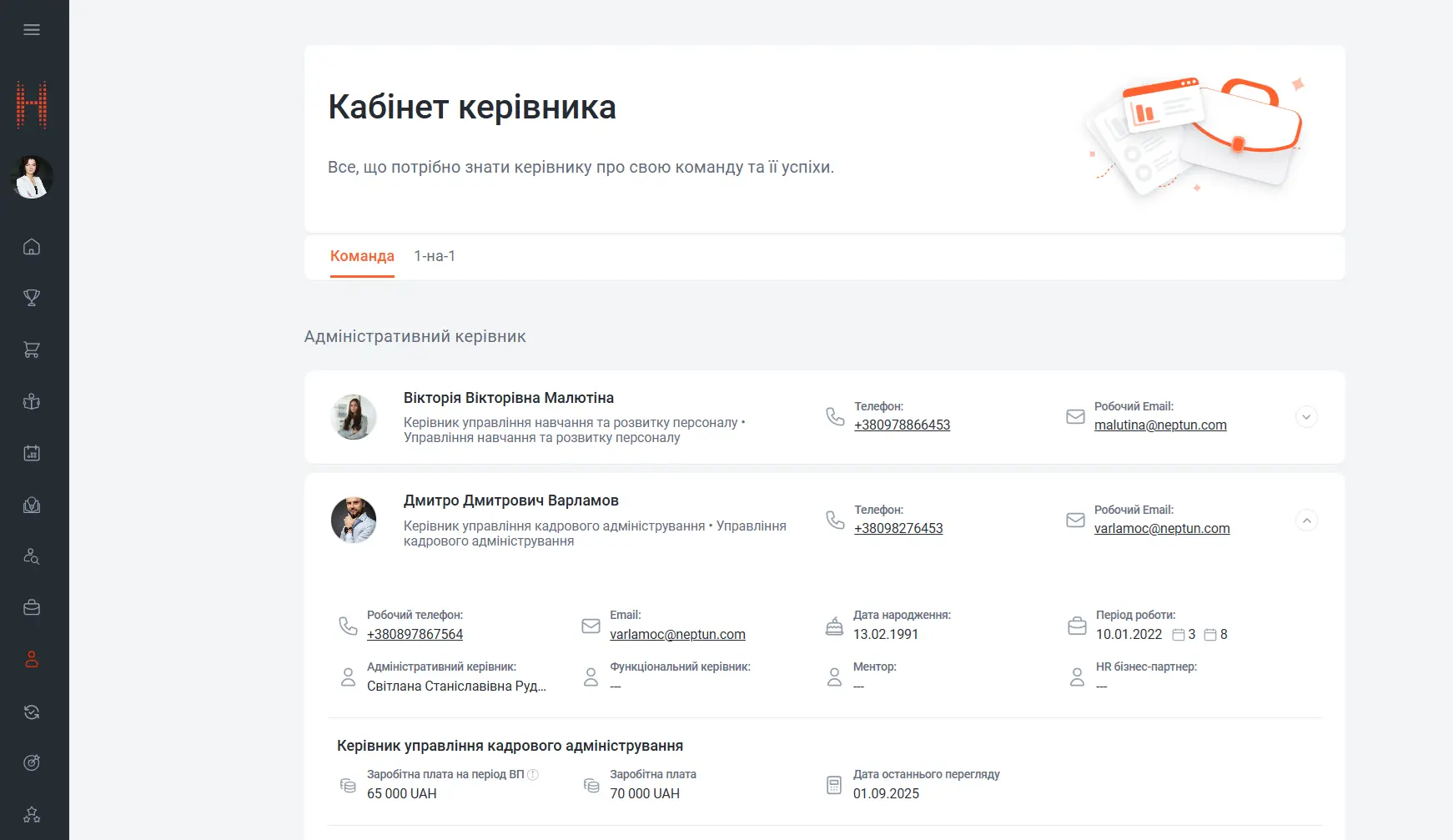Click phone number +380978866453

[x=902, y=425]
